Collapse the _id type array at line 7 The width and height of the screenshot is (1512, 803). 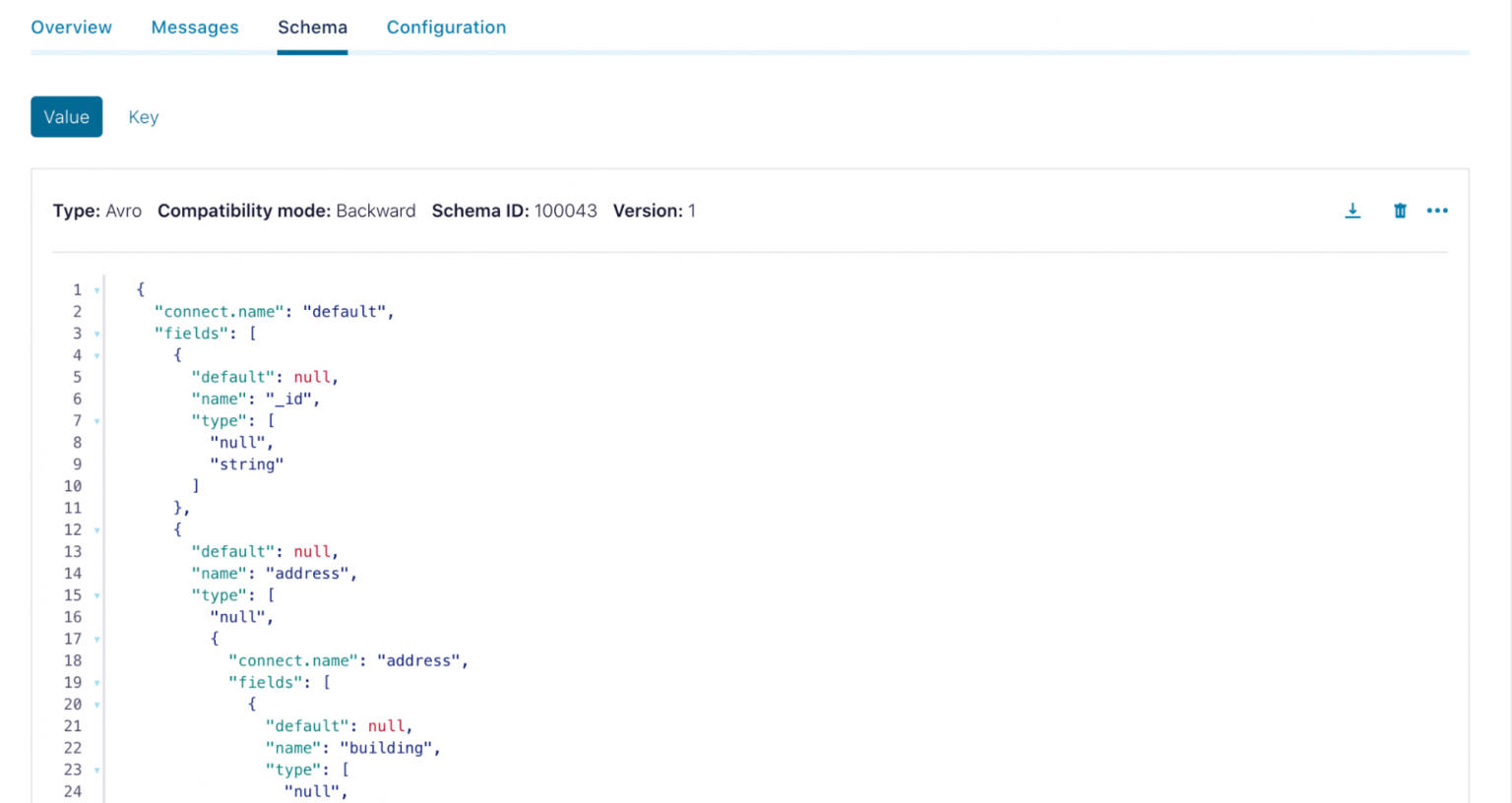click(96, 421)
